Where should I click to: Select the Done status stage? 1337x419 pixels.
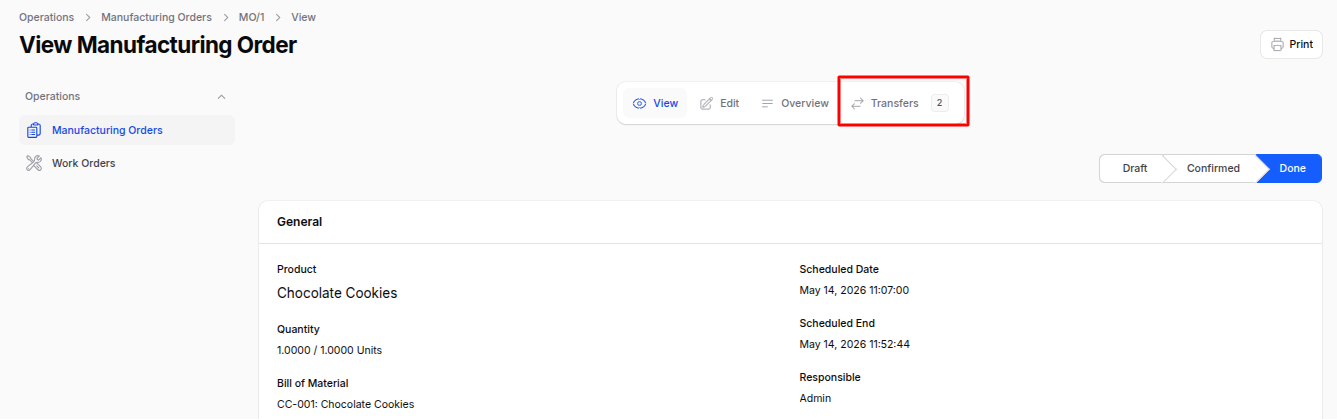pyautogui.click(x=1293, y=168)
